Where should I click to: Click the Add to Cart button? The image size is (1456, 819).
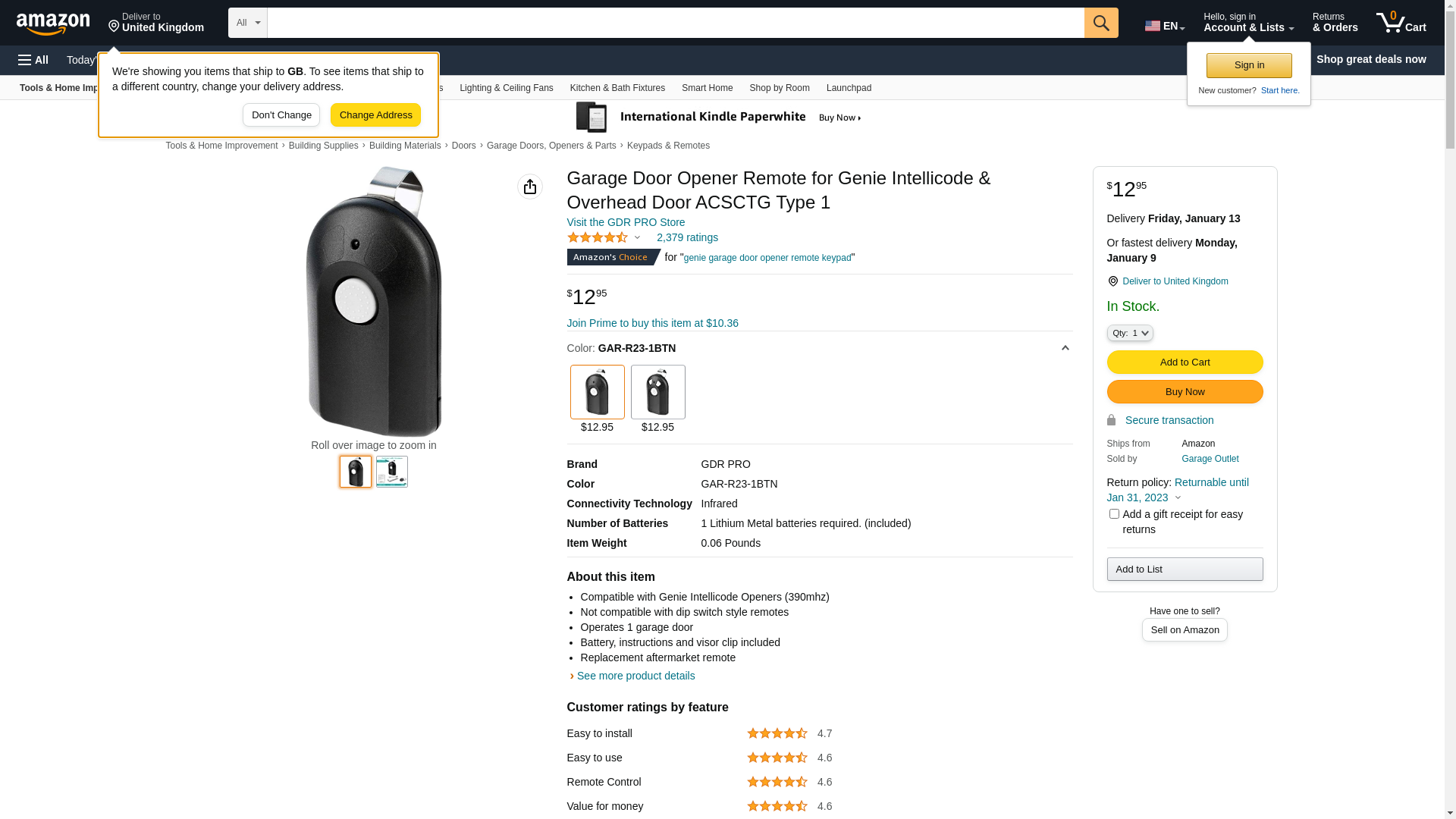1184,362
